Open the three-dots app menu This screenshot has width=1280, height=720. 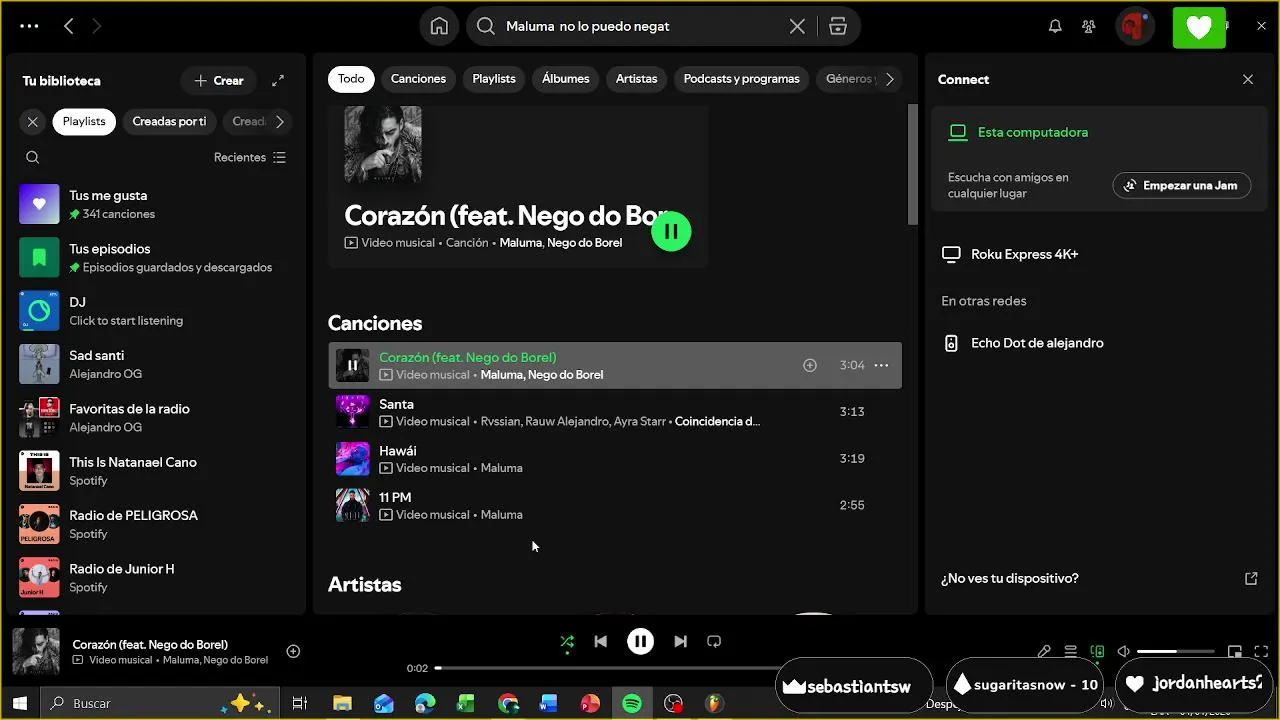pos(29,27)
